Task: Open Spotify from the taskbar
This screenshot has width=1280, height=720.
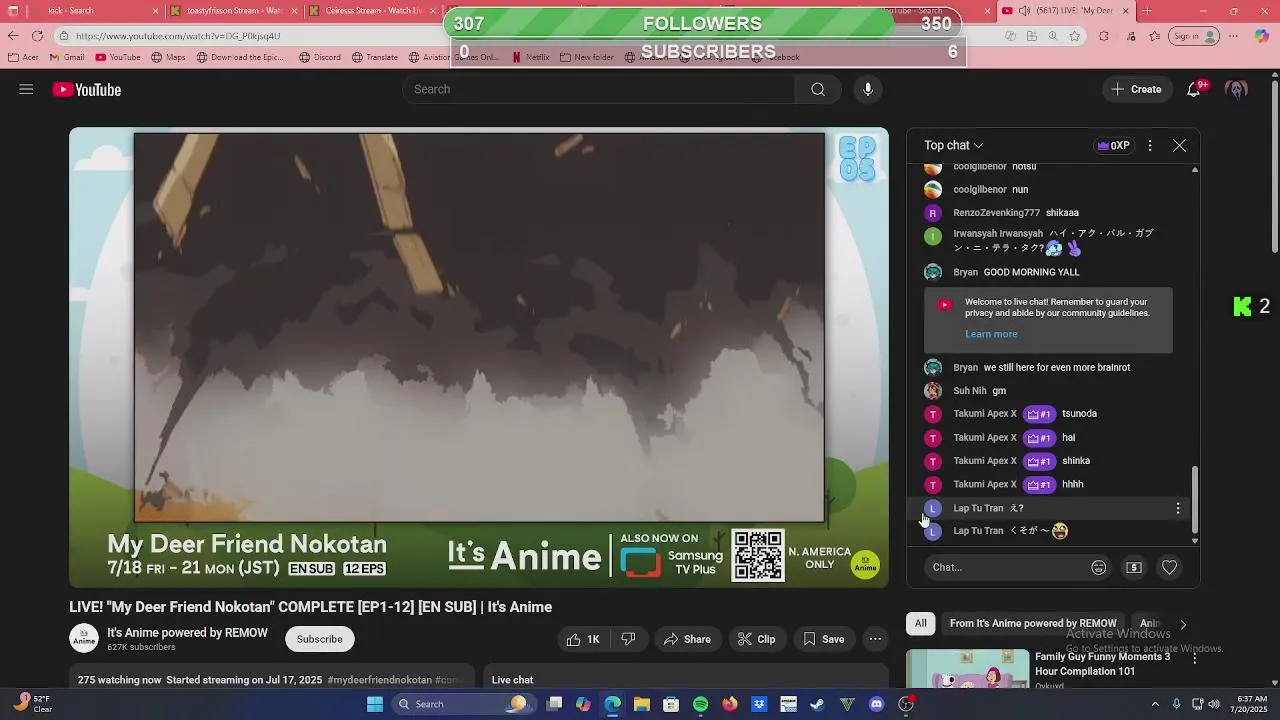Action: pyautogui.click(x=700, y=704)
